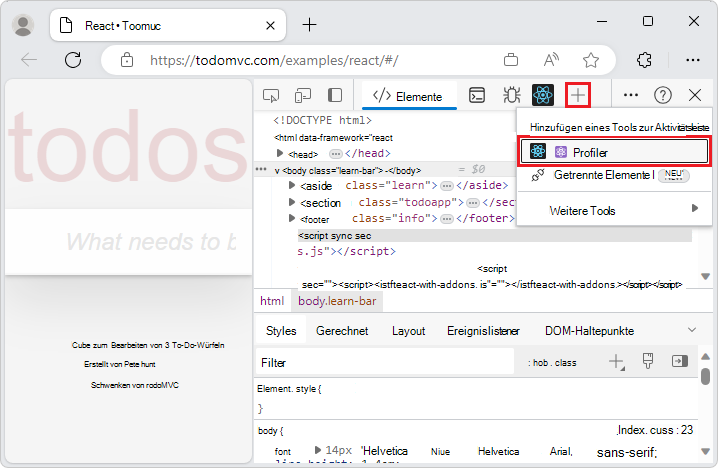Reload the current page
The width and height of the screenshot is (718, 468).
point(73,60)
